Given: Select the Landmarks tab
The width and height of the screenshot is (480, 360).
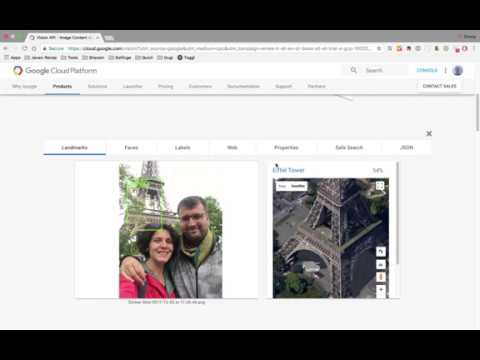Looking at the screenshot, I should [75, 148].
